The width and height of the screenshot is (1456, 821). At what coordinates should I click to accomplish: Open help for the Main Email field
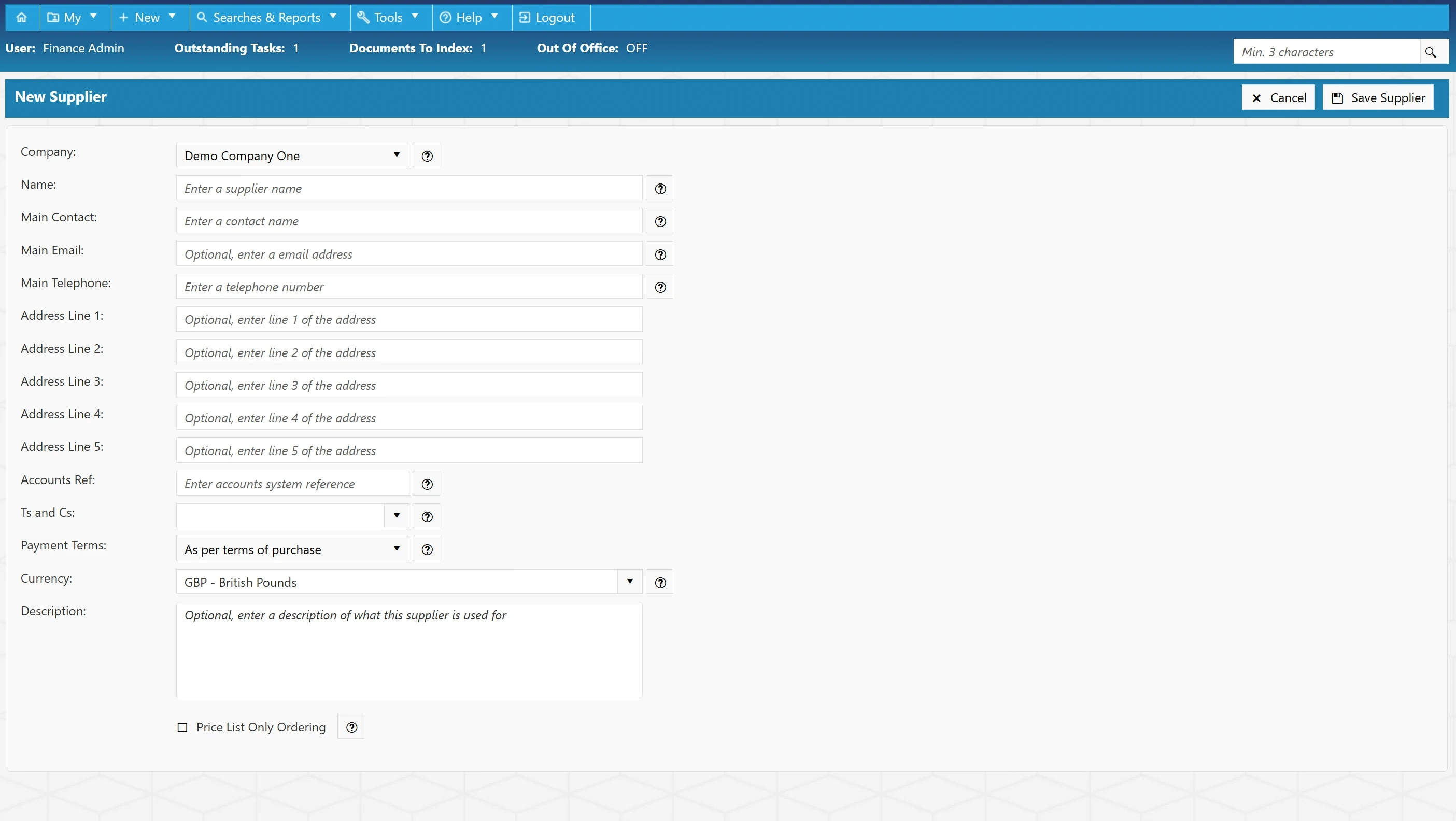pos(660,254)
